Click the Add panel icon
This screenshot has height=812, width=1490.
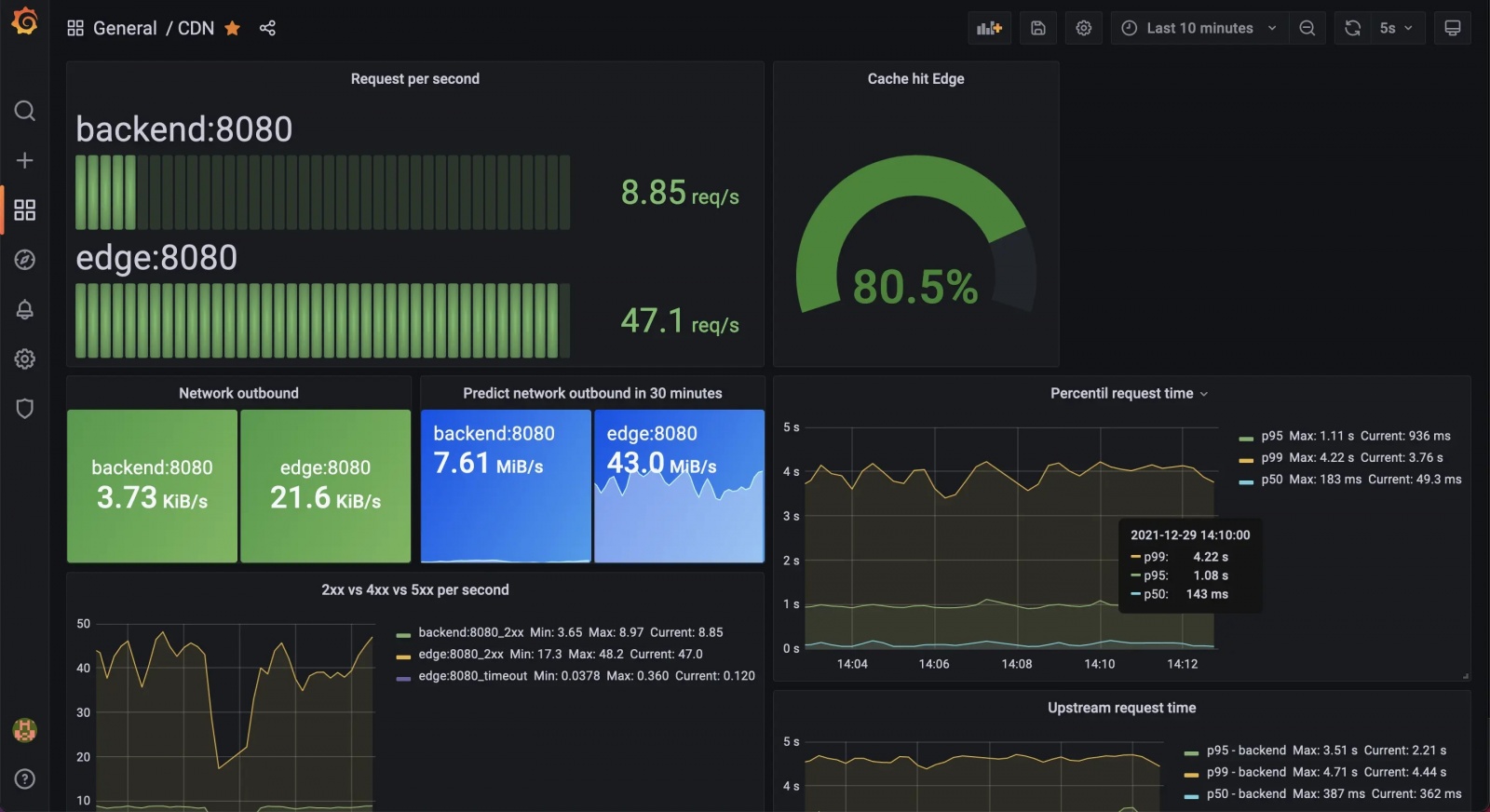tap(989, 28)
